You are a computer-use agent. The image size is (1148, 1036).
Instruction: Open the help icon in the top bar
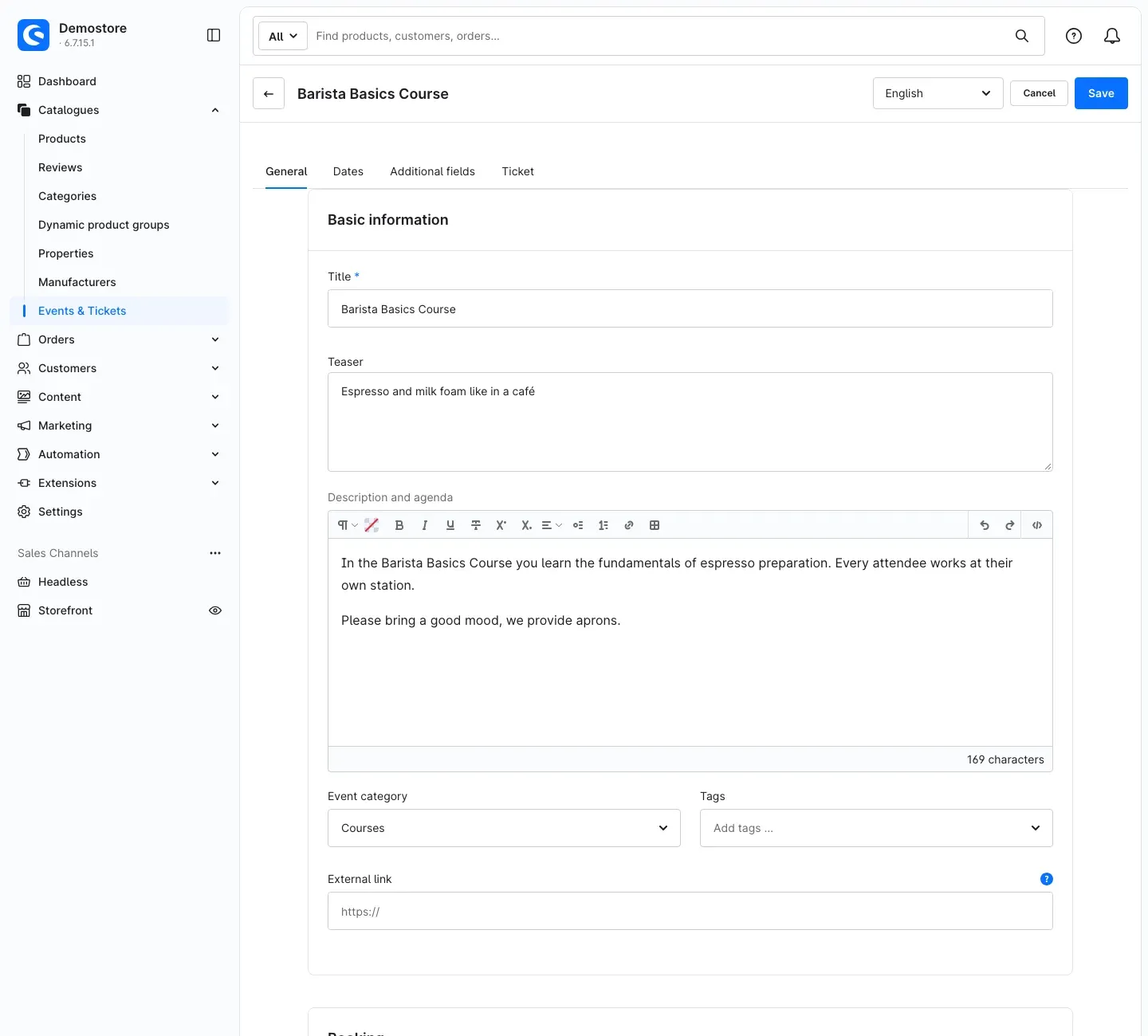pos(1074,36)
